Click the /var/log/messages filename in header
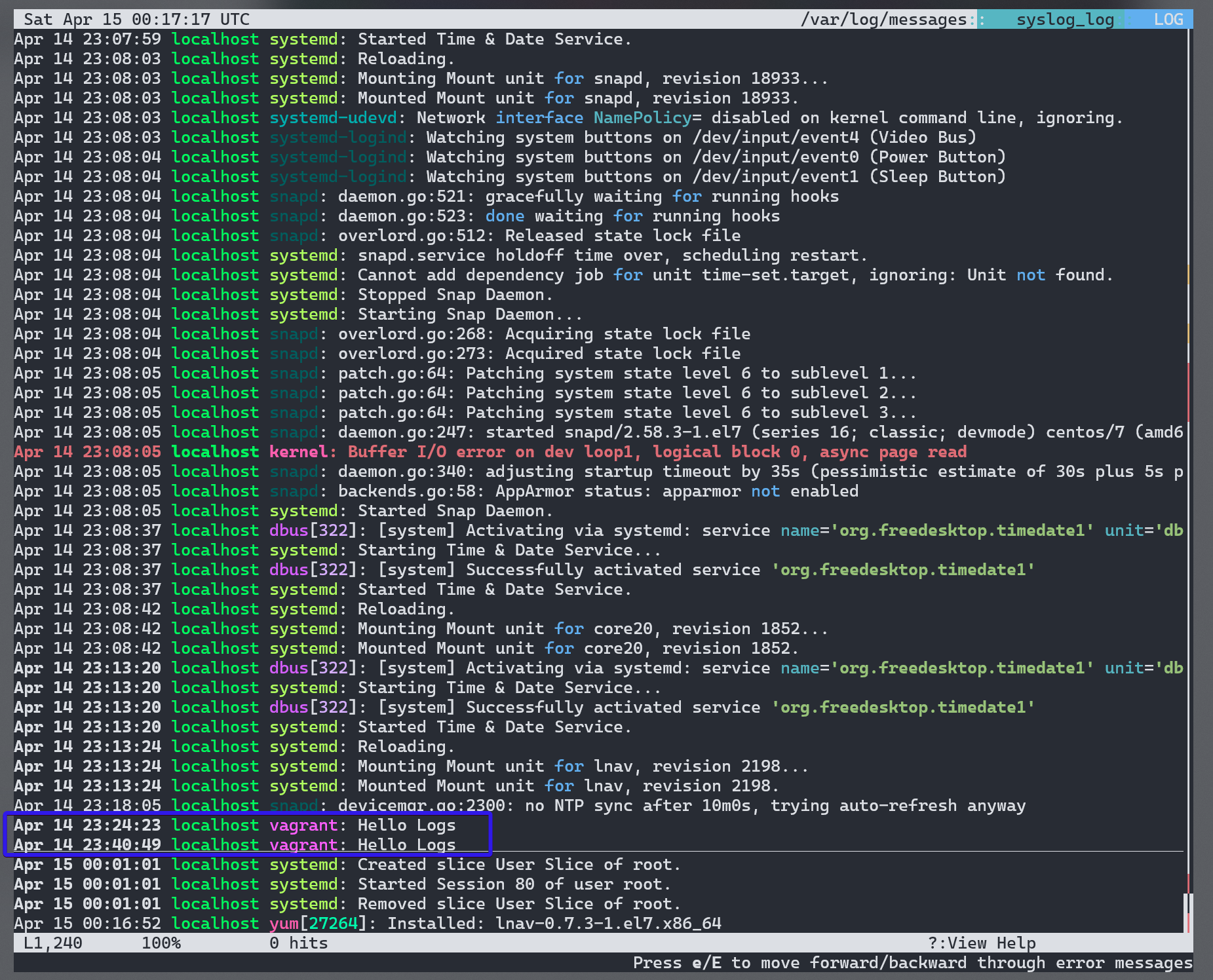 [883, 20]
